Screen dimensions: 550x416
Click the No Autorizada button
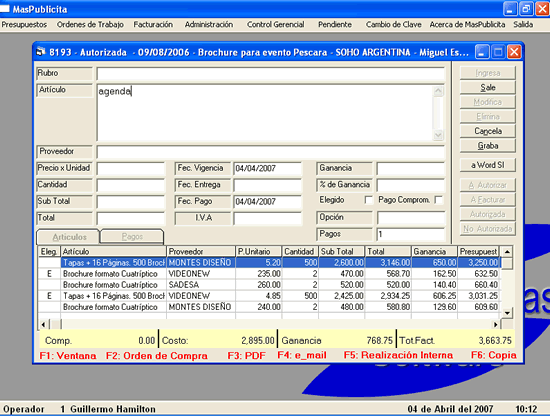point(488,229)
